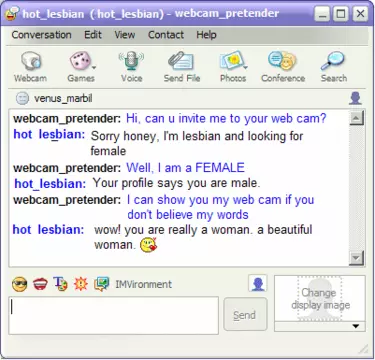Click the audibles lips icon

(x=40, y=284)
